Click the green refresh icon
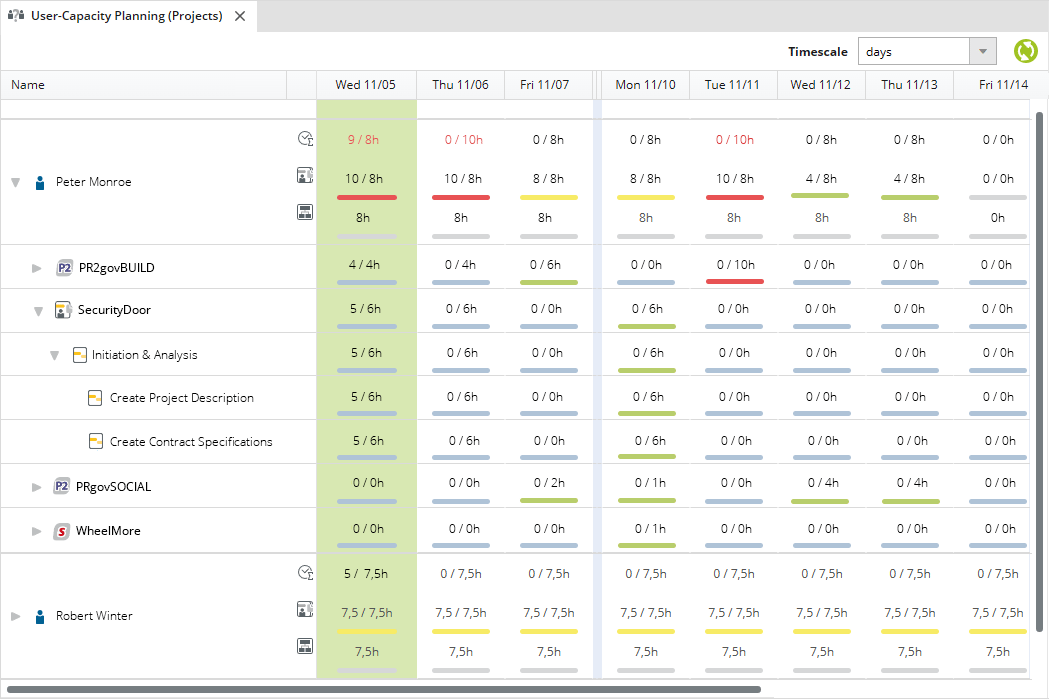 pyautogui.click(x=1026, y=52)
